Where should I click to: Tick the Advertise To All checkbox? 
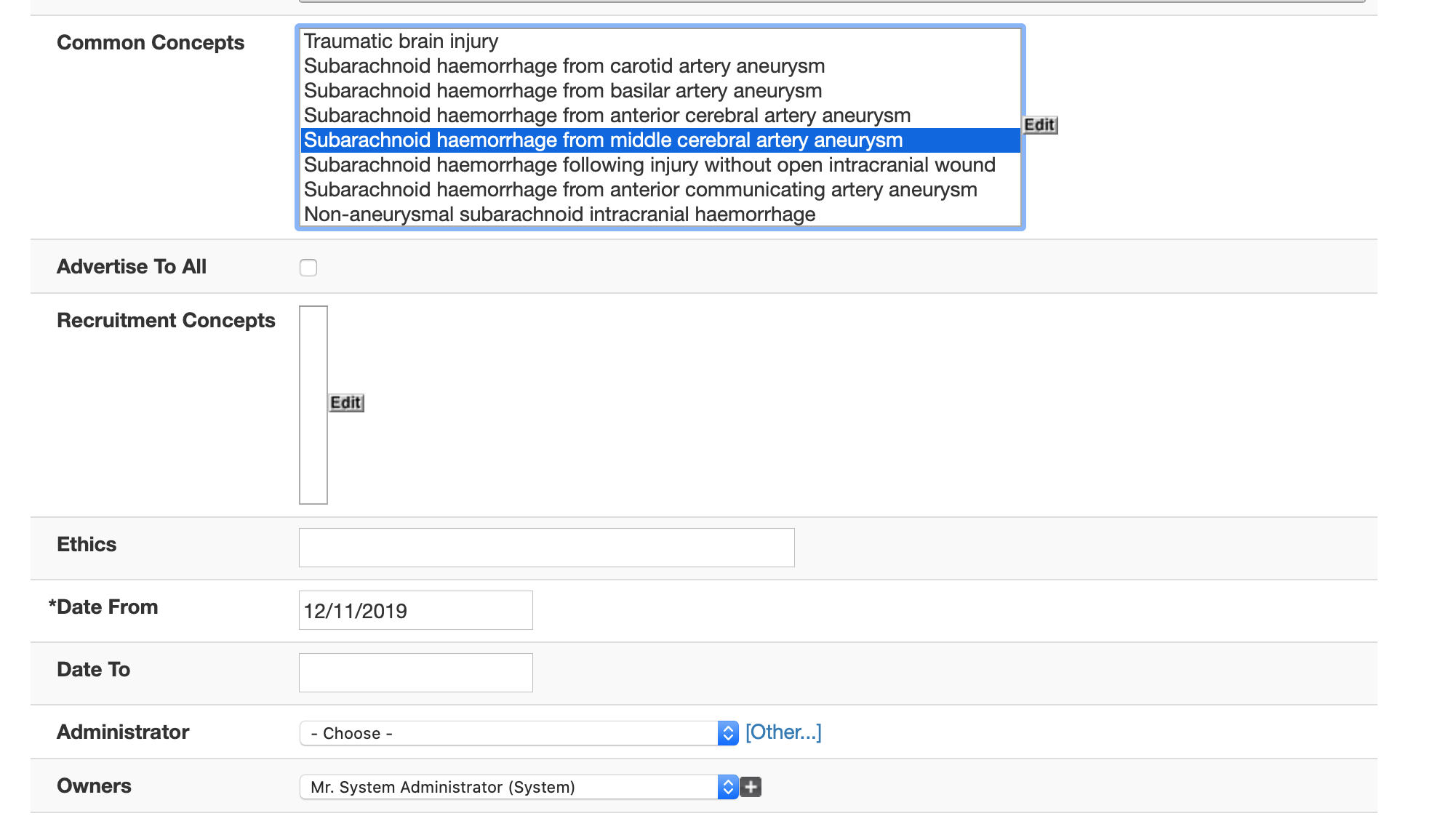308,268
